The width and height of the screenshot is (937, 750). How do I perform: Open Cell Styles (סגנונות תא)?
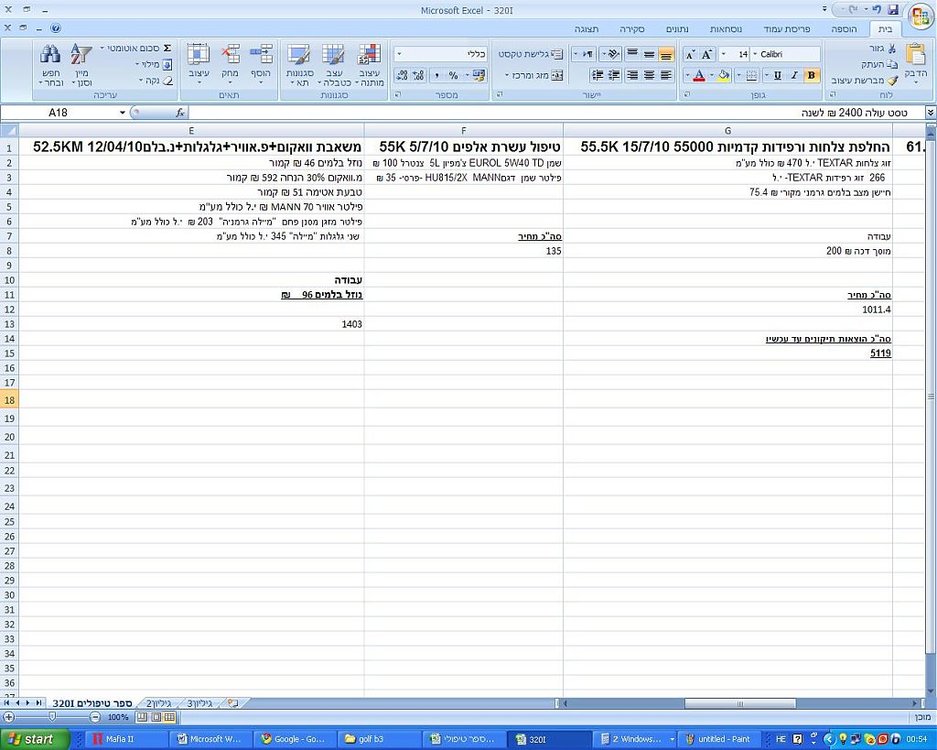(x=299, y=65)
